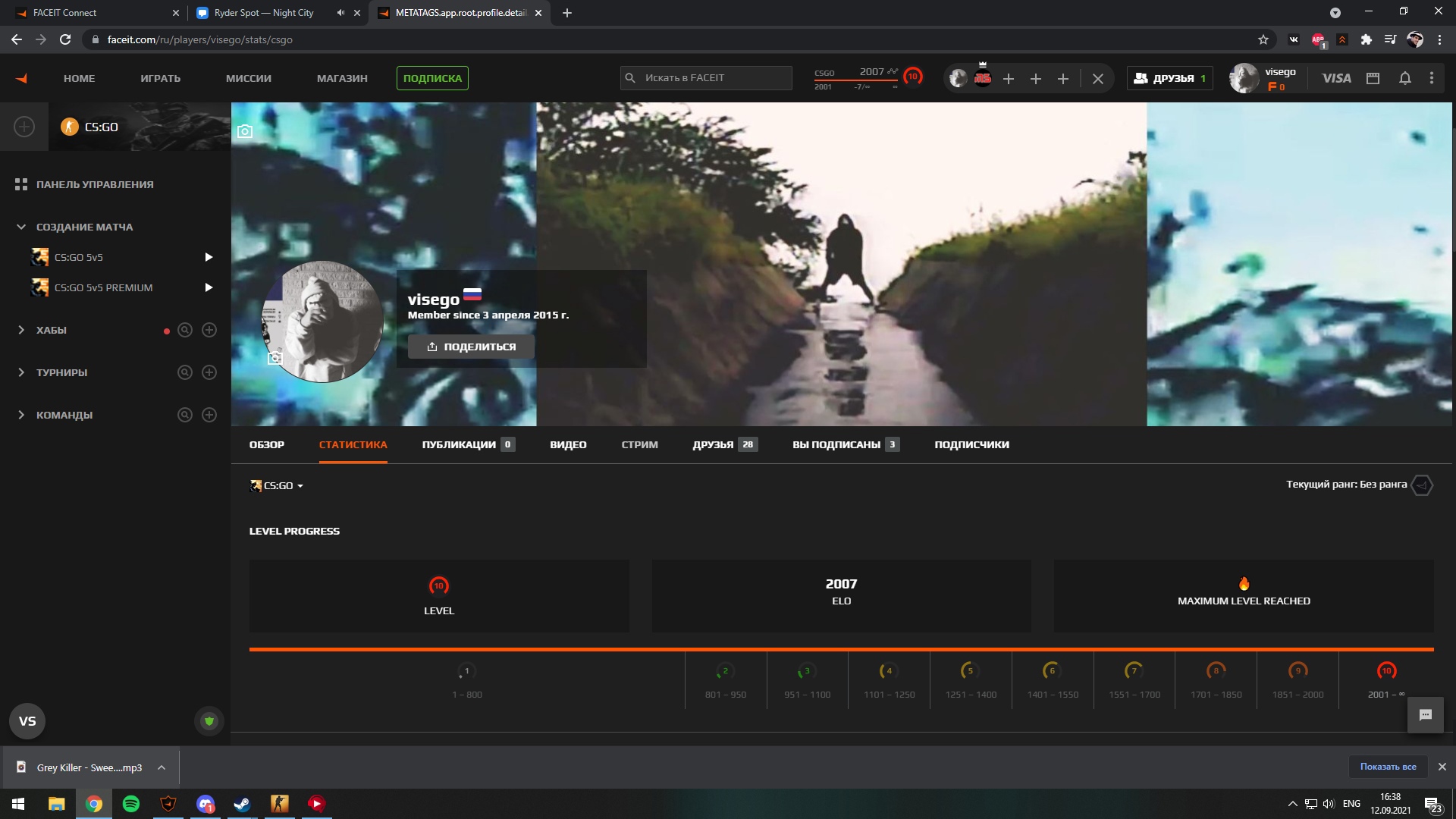Click the green anti-cheat shield icon
The height and width of the screenshot is (819, 1456).
(209, 721)
